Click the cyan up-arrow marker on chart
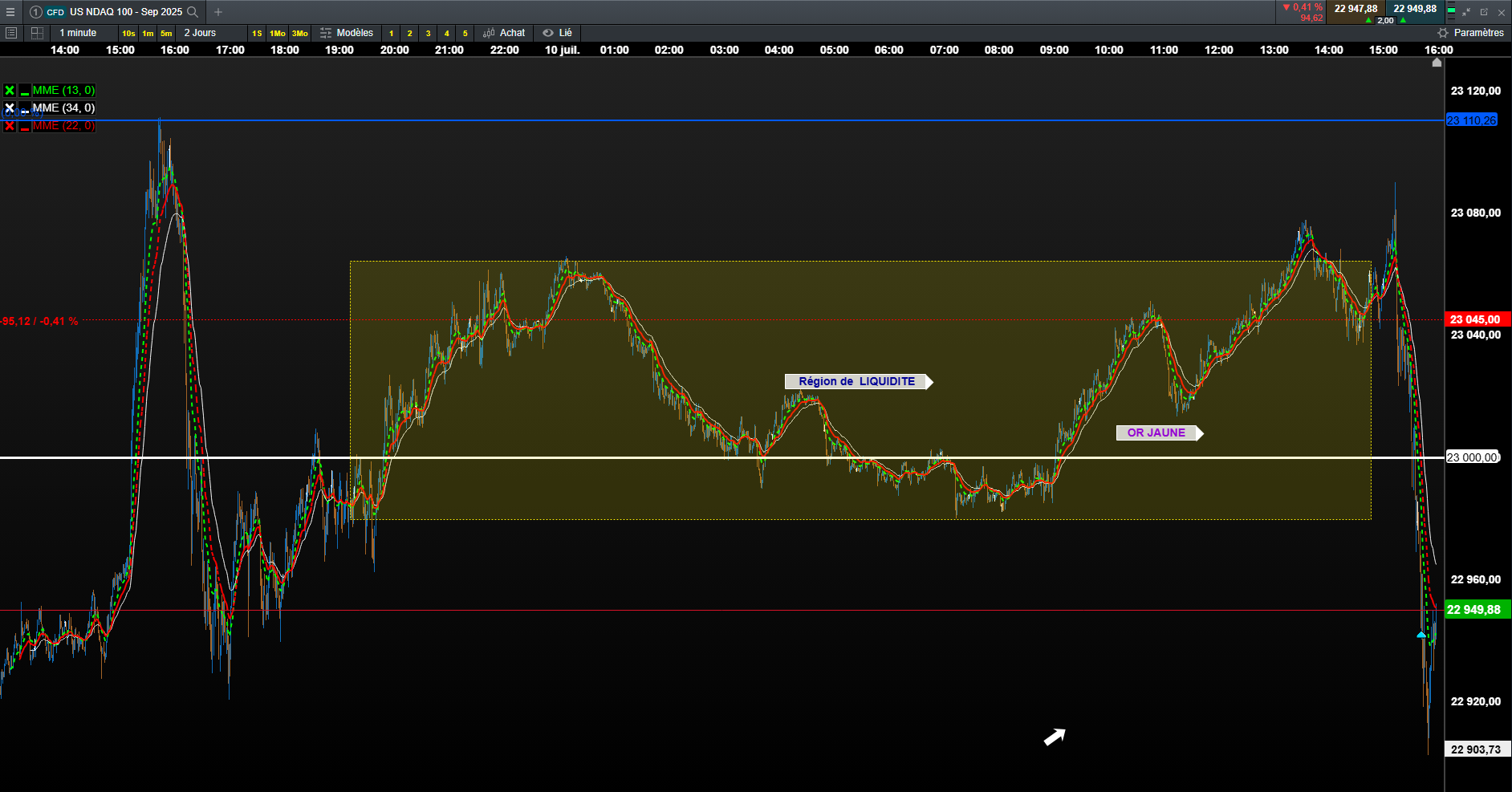1512x792 pixels. 1421,635
